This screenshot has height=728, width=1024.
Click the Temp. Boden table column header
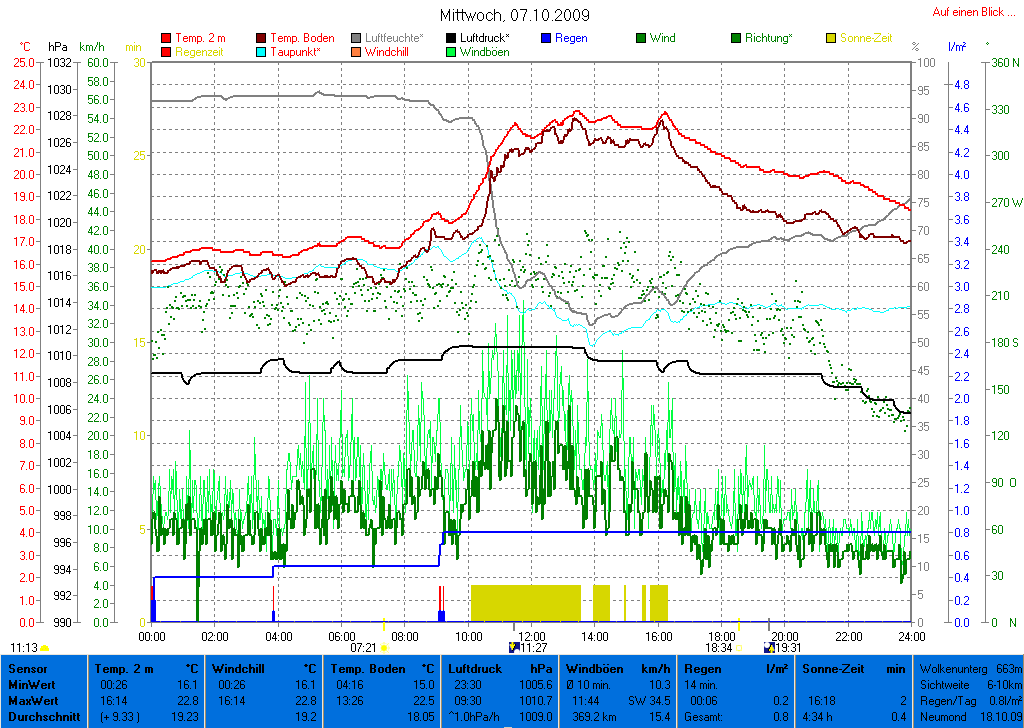tap(383, 667)
